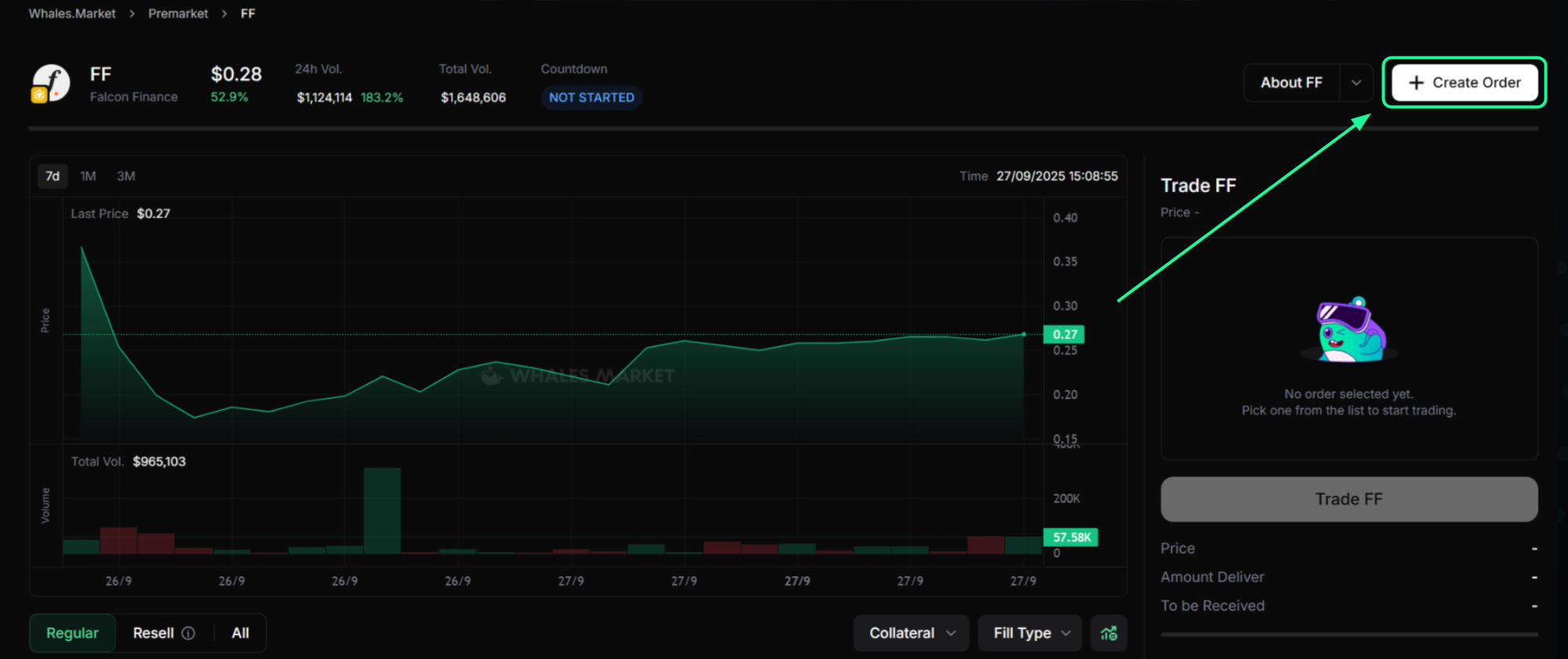Click the Total Vol. $965,103 chart label
1568x659 pixels.
coord(129,462)
